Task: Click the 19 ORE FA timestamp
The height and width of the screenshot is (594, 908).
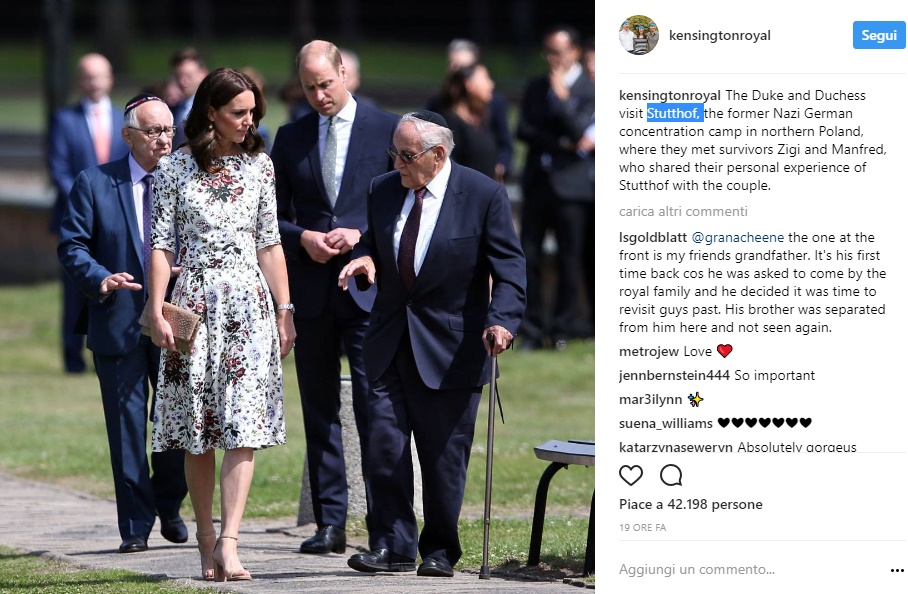Action: 643,527
